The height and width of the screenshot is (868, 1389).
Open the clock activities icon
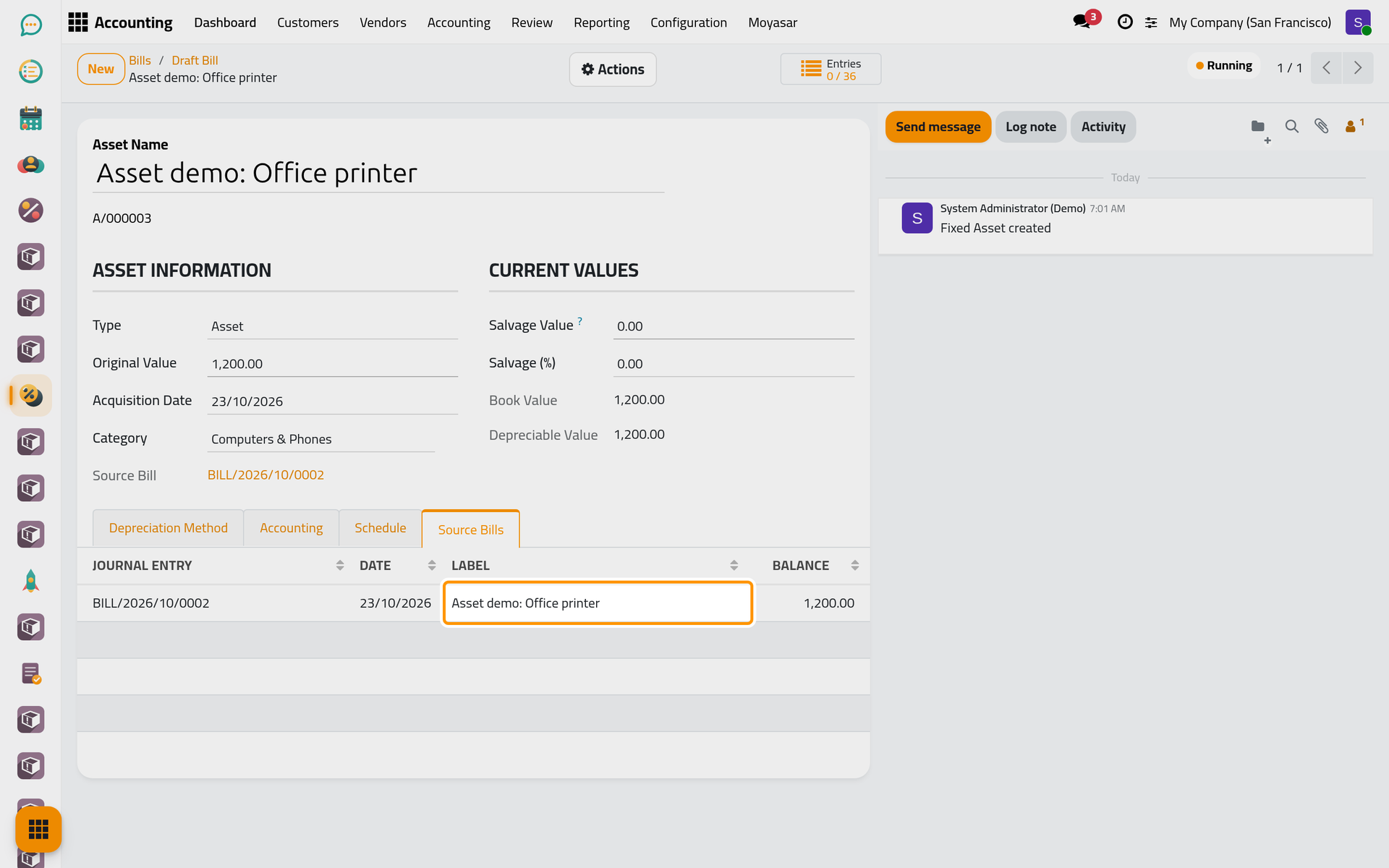coord(1125,22)
